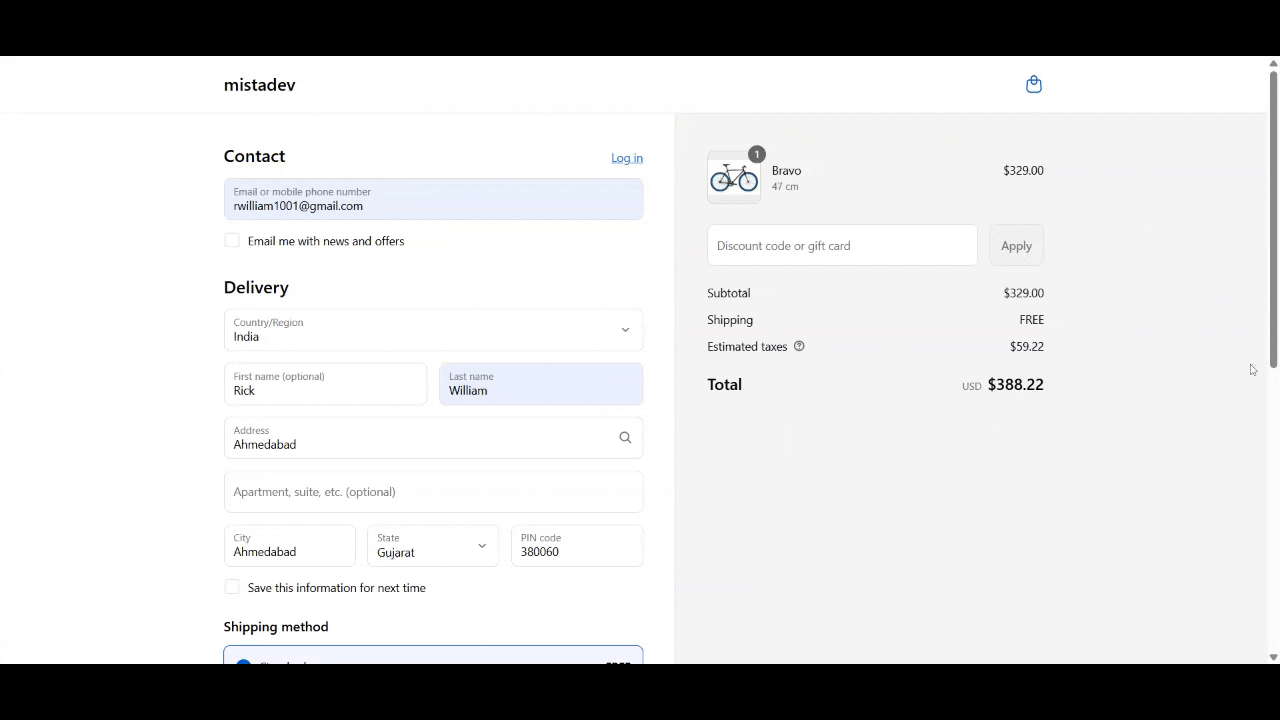Image resolution: width=1280 pixels, height=720 pixels.
Task: Click the address search magnifier icon
Action: [x=625, y=438]
